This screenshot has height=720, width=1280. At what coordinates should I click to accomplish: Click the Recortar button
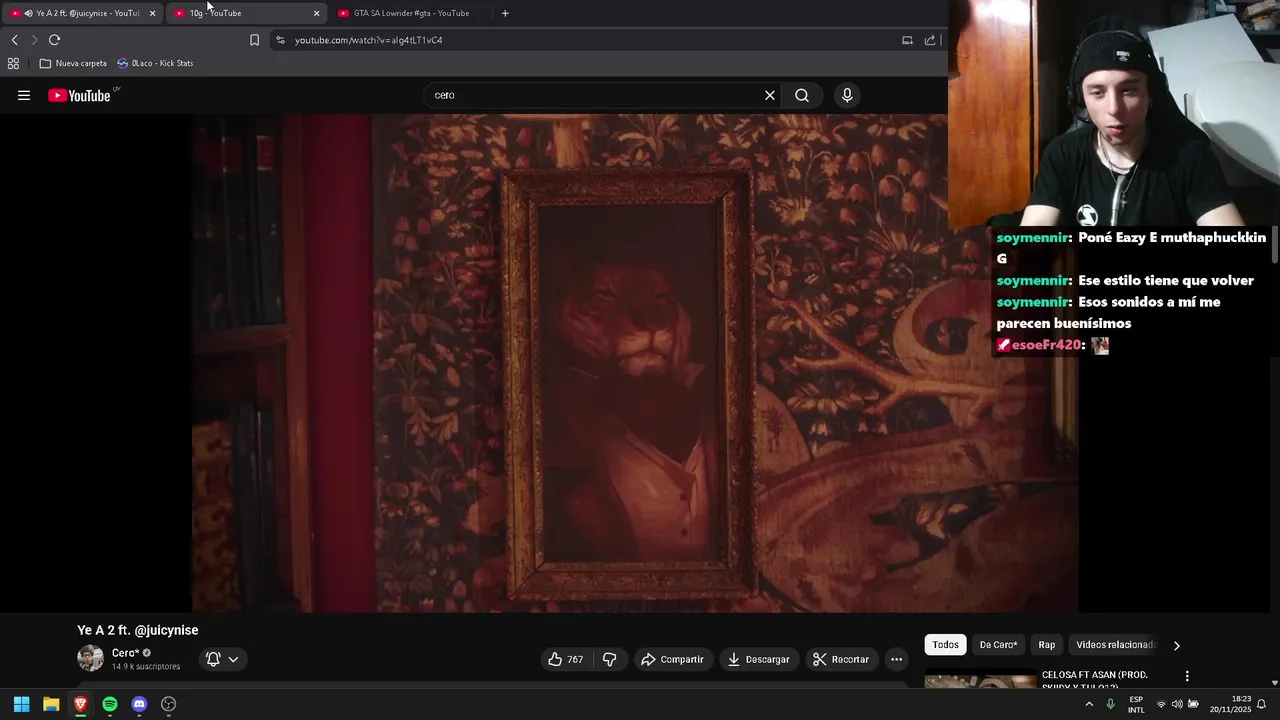(840, 659)
